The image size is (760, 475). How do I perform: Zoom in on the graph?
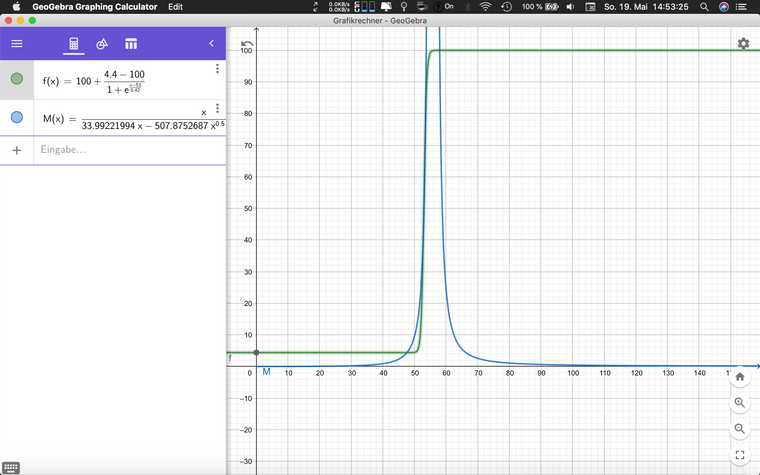click(x=740, y=403)
